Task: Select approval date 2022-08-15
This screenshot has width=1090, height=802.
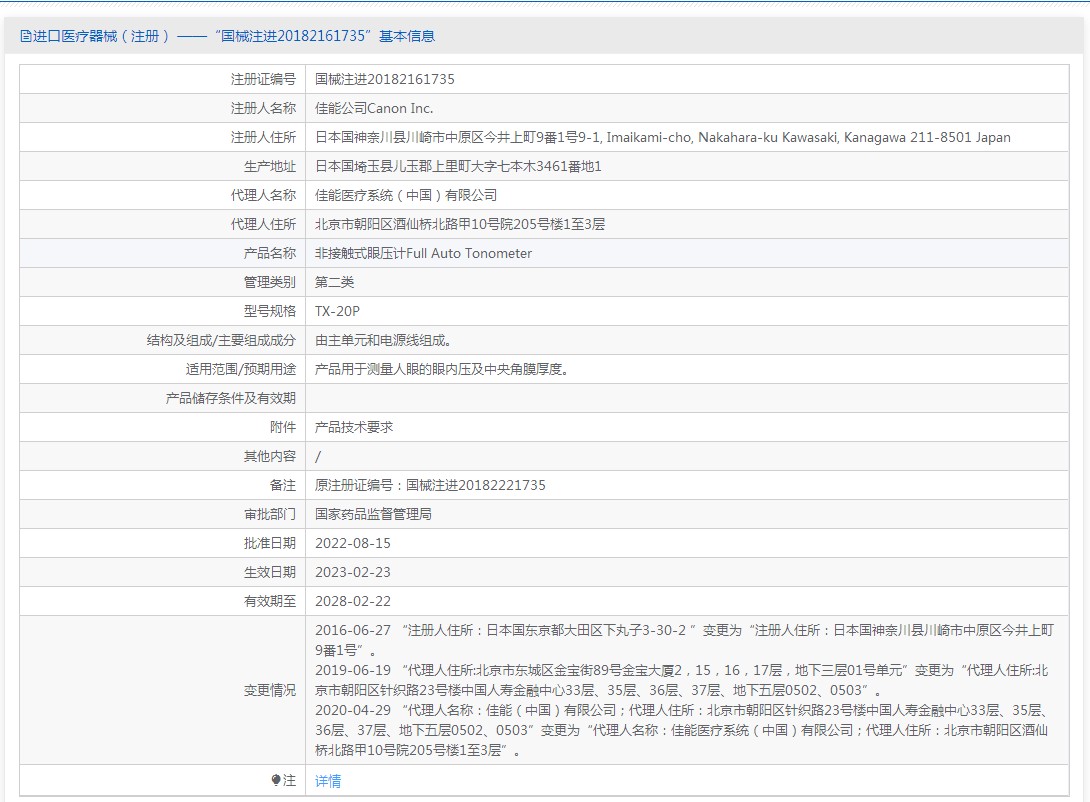Action: [x=353, y=543]
